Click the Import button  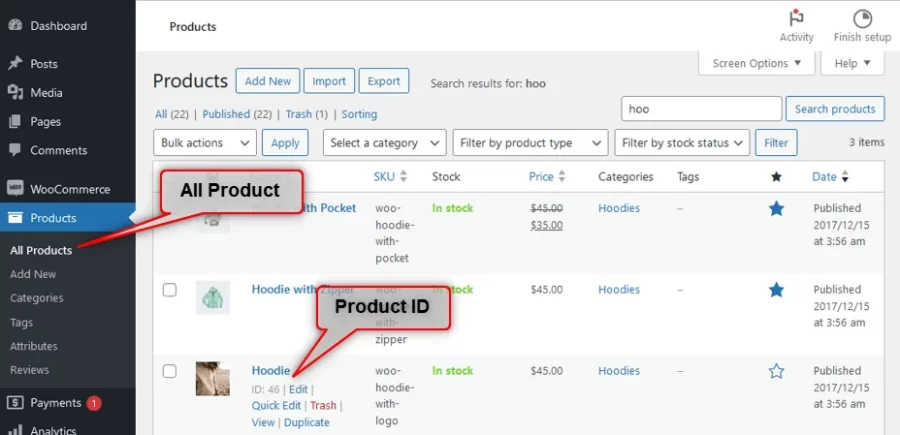tap(329, 81)
